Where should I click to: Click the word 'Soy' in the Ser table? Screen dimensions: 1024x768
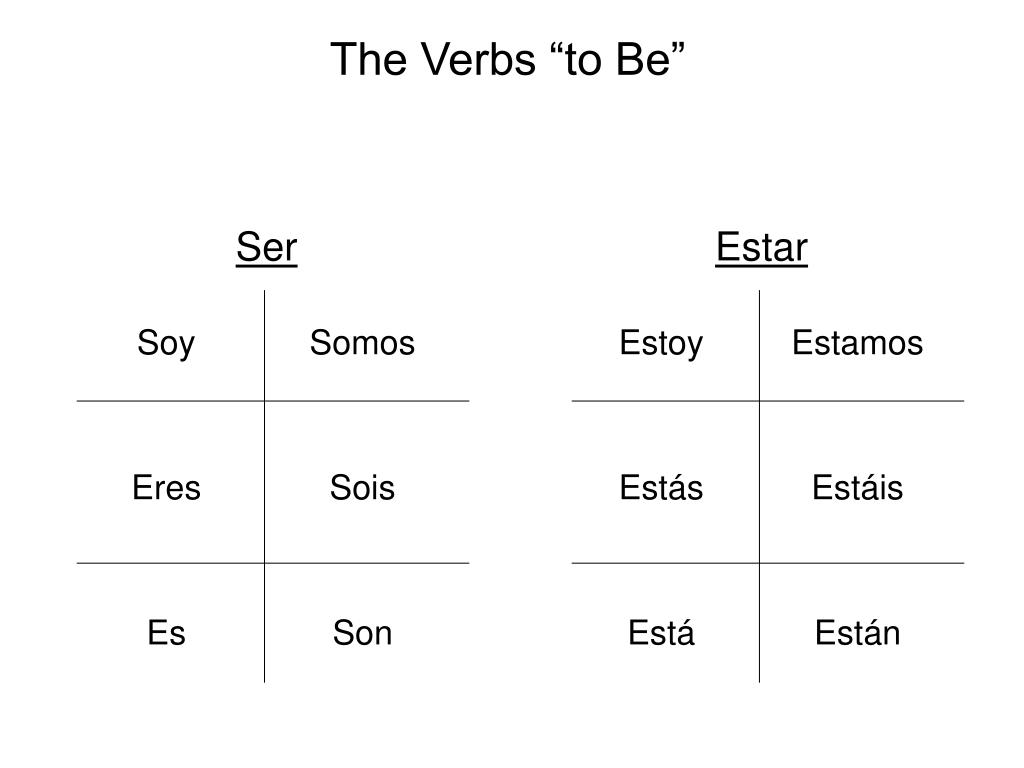pos(166,344)
